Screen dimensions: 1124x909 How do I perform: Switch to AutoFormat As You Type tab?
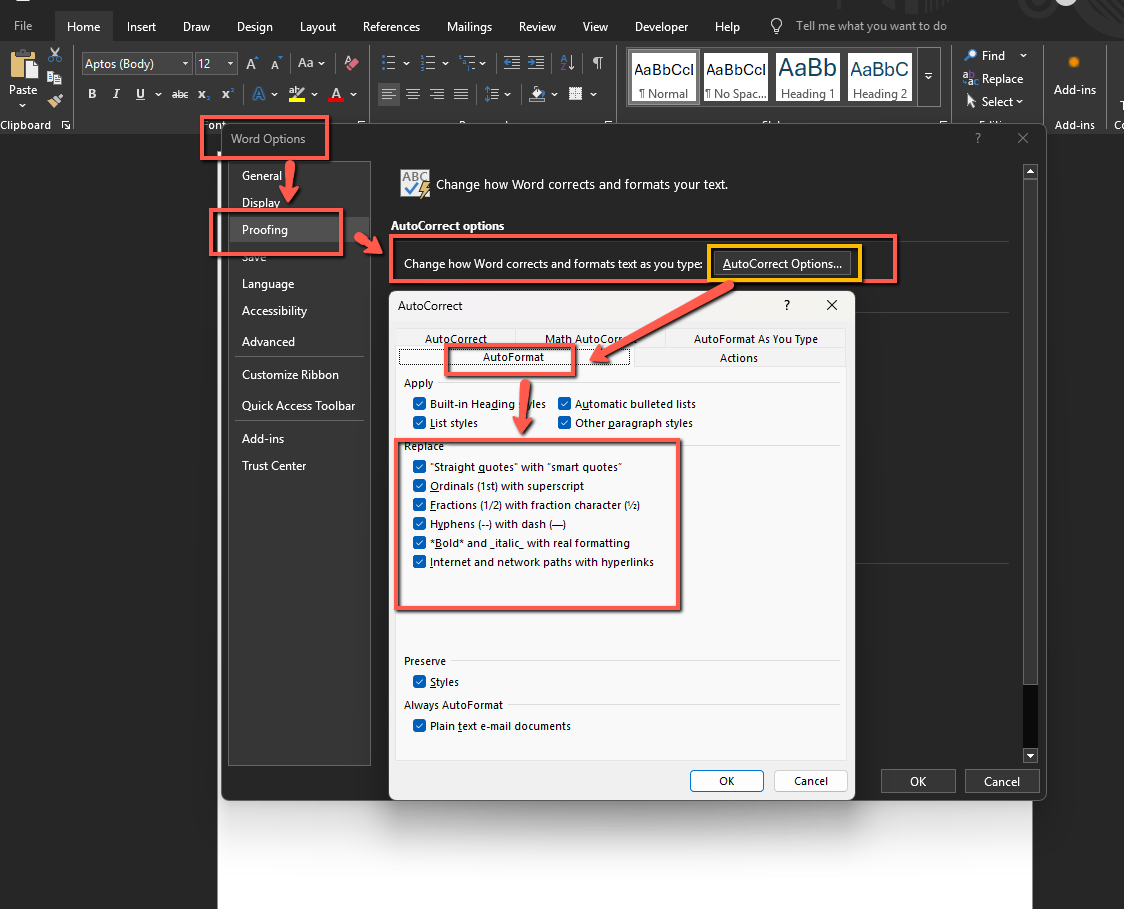pyautogui.click(x=756, y=338)
